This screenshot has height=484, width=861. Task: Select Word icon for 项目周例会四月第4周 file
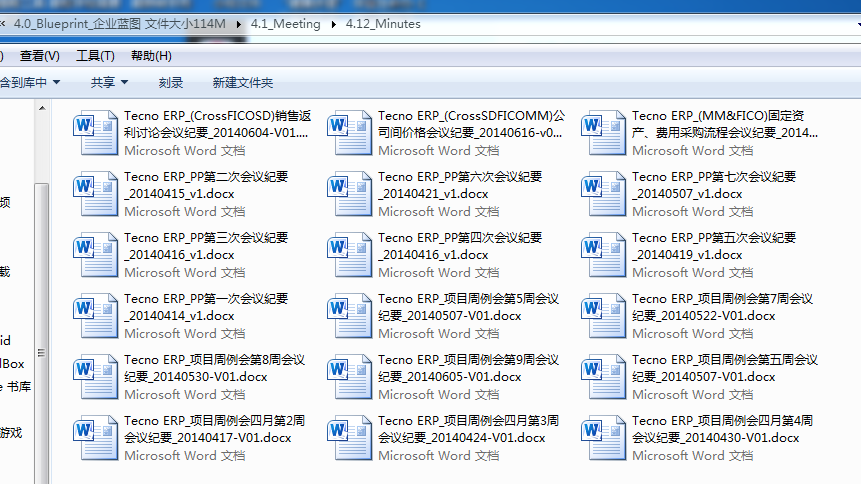pyautogui.click(x=603, y=438)
